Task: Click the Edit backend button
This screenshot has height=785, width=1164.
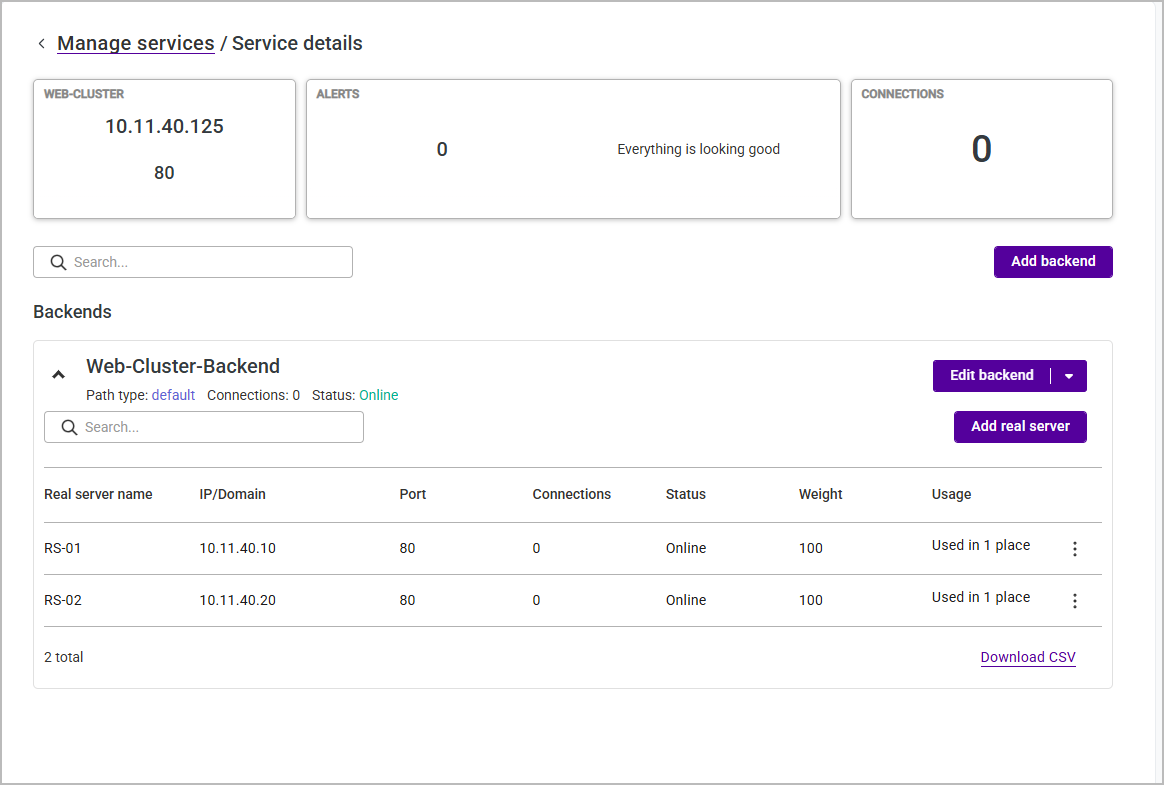Action: coord(991,376)
